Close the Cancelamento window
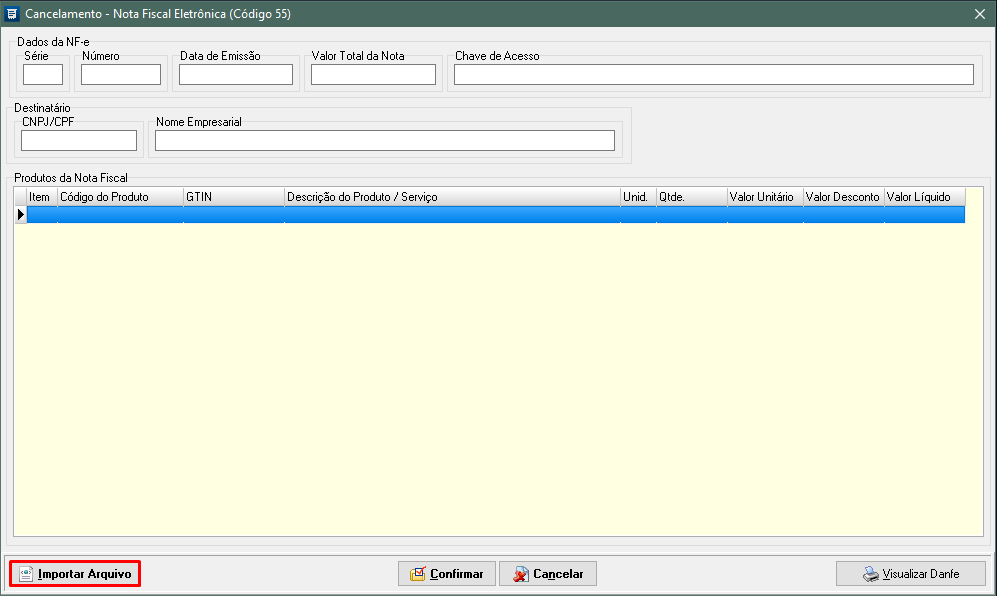Image resolution: width=997 pixels, height=596 pixels. point(979,14)
